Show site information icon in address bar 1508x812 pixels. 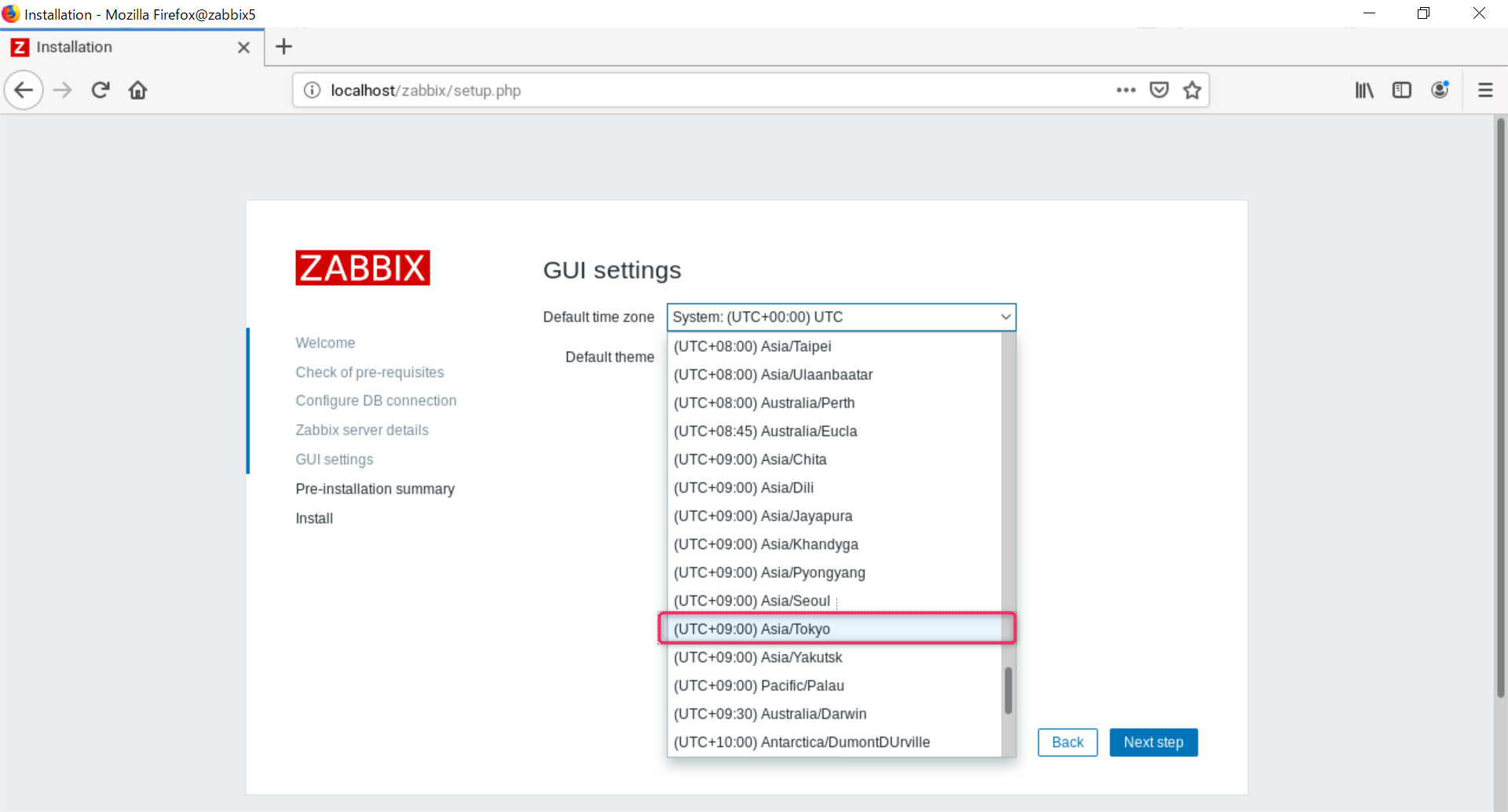(x=312, y=90)
